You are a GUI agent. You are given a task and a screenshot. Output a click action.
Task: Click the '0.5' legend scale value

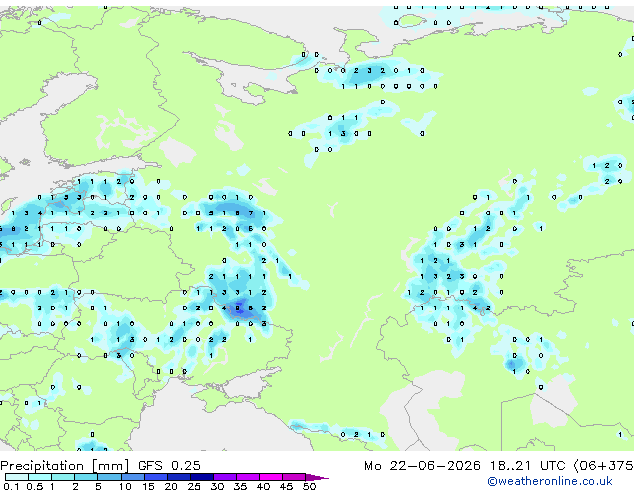click(34, 486)
